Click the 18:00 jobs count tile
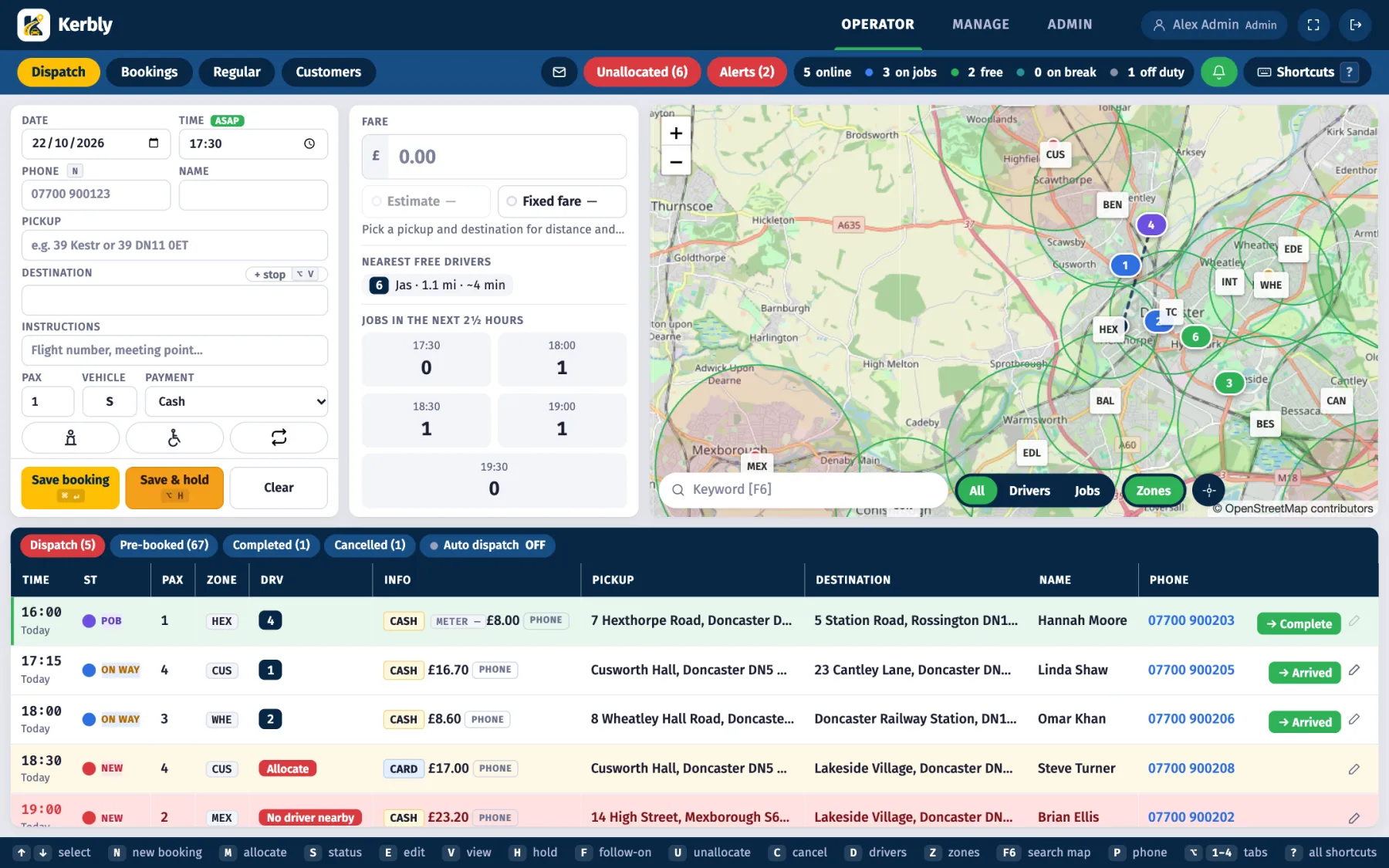 [x=562, y=359]
